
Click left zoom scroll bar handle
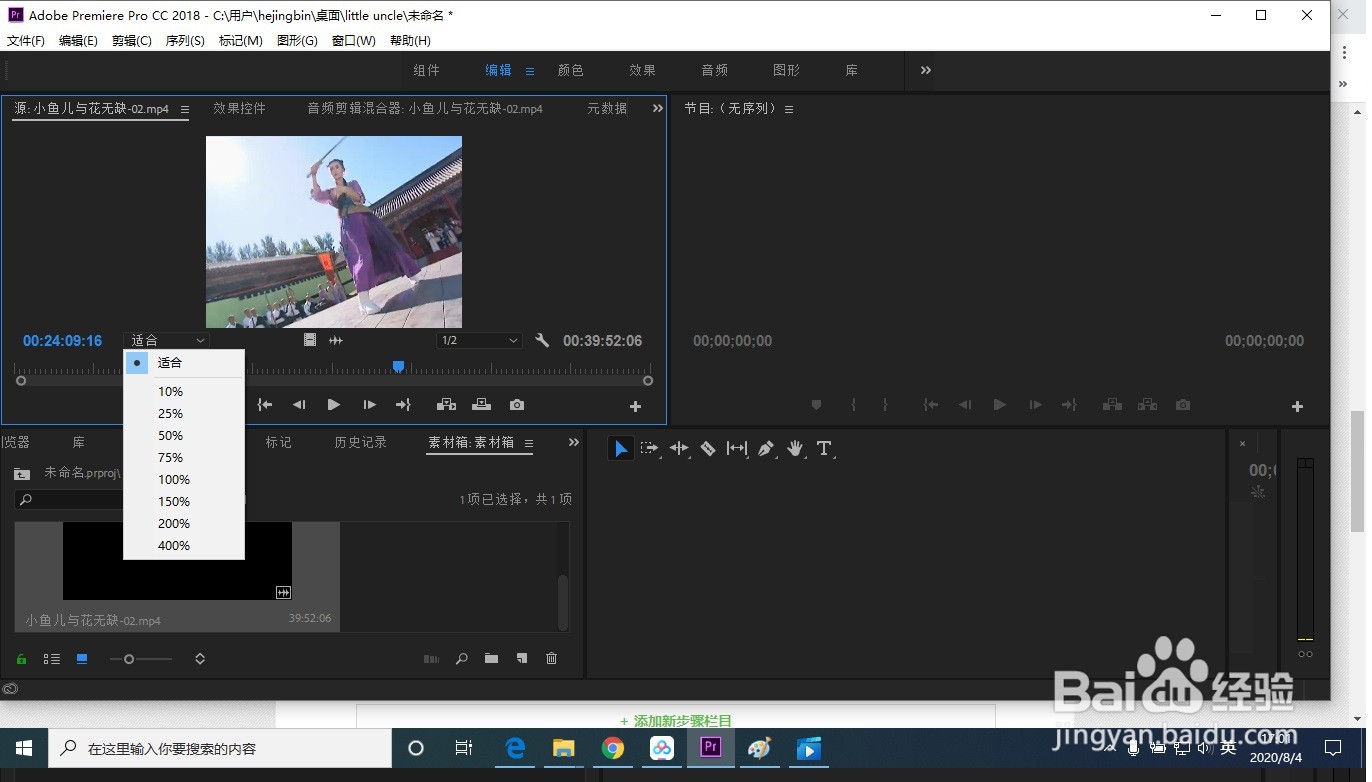(21, 381)
